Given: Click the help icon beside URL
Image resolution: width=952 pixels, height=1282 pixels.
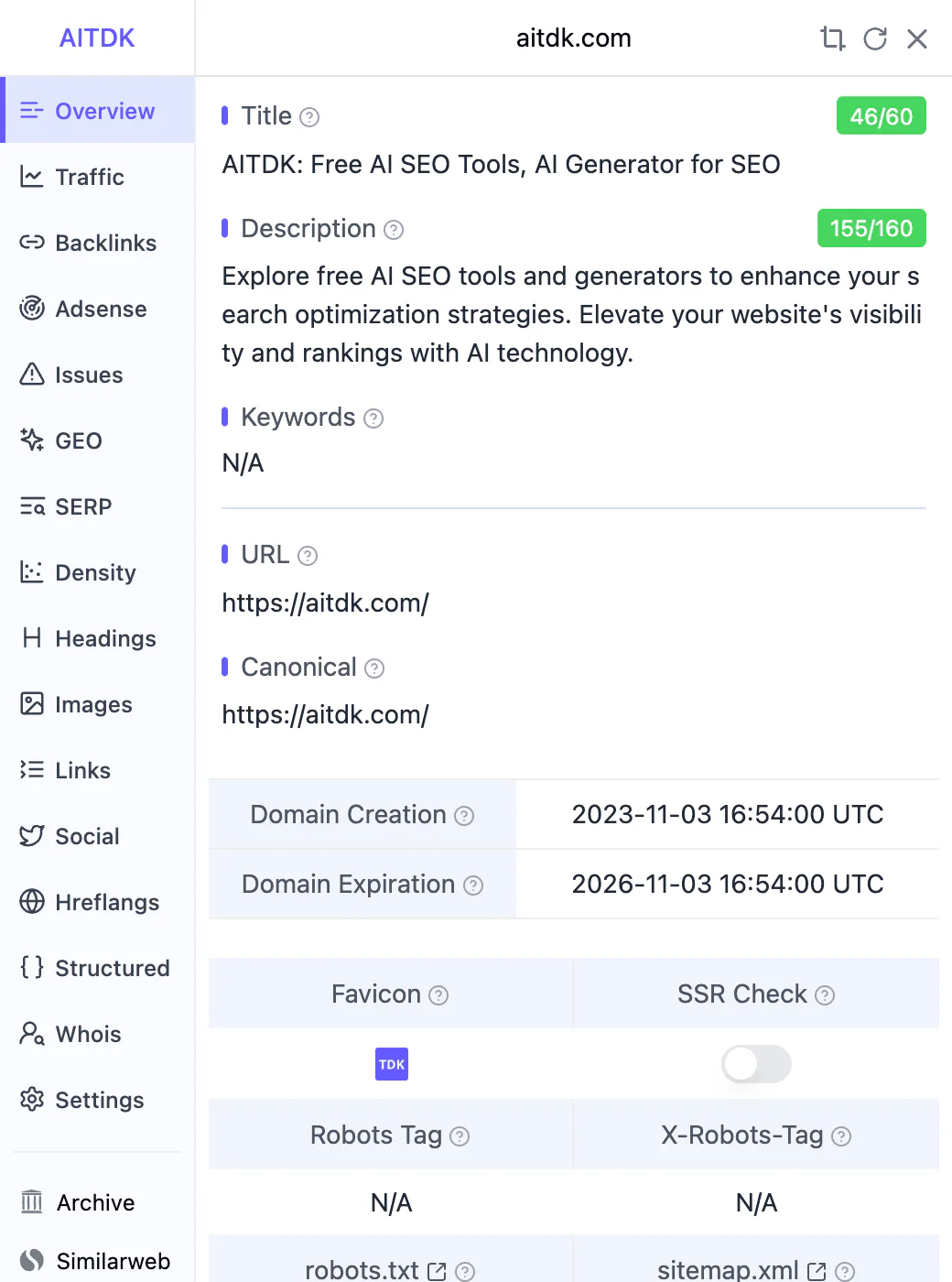Looking at the screenshot, I should pos(308,556).
